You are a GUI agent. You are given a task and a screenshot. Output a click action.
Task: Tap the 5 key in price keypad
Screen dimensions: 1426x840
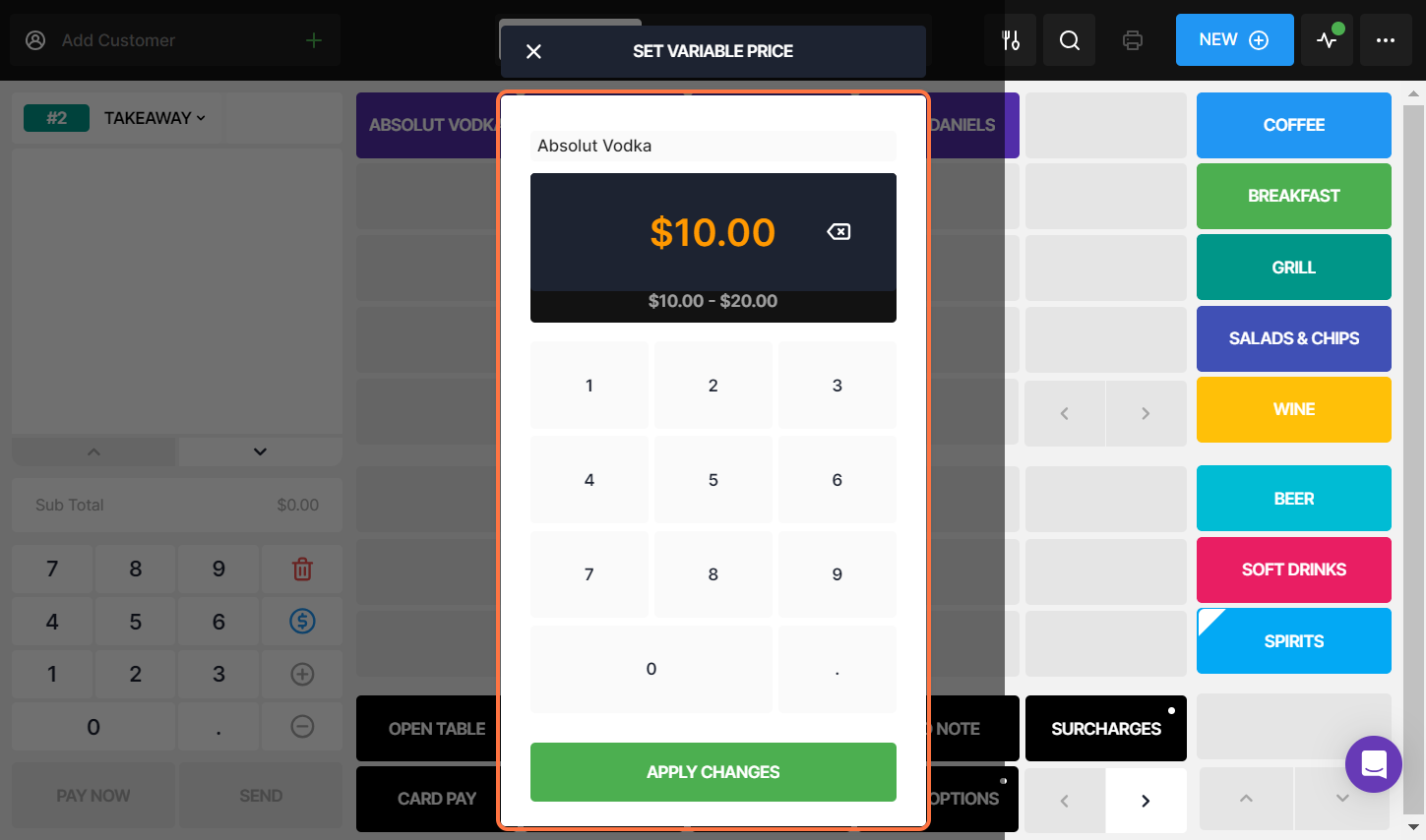[713, 480]
